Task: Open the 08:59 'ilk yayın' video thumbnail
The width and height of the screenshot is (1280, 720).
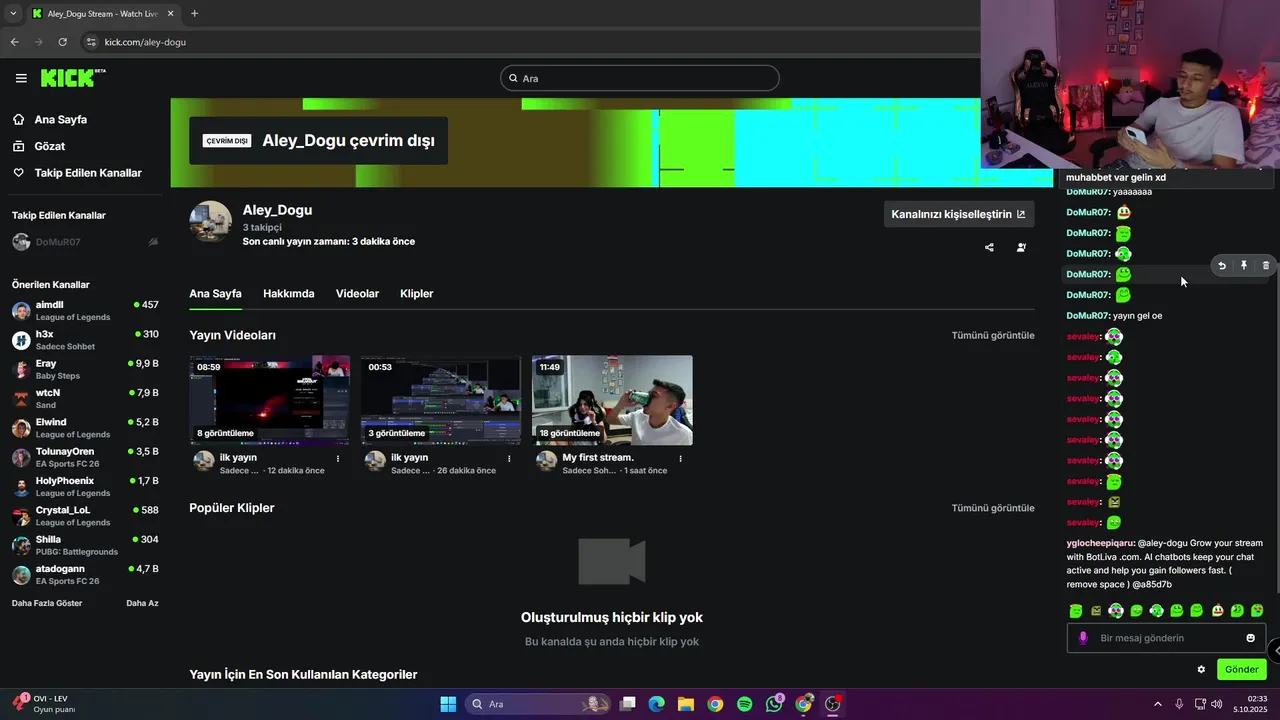Action: [270, 400]
